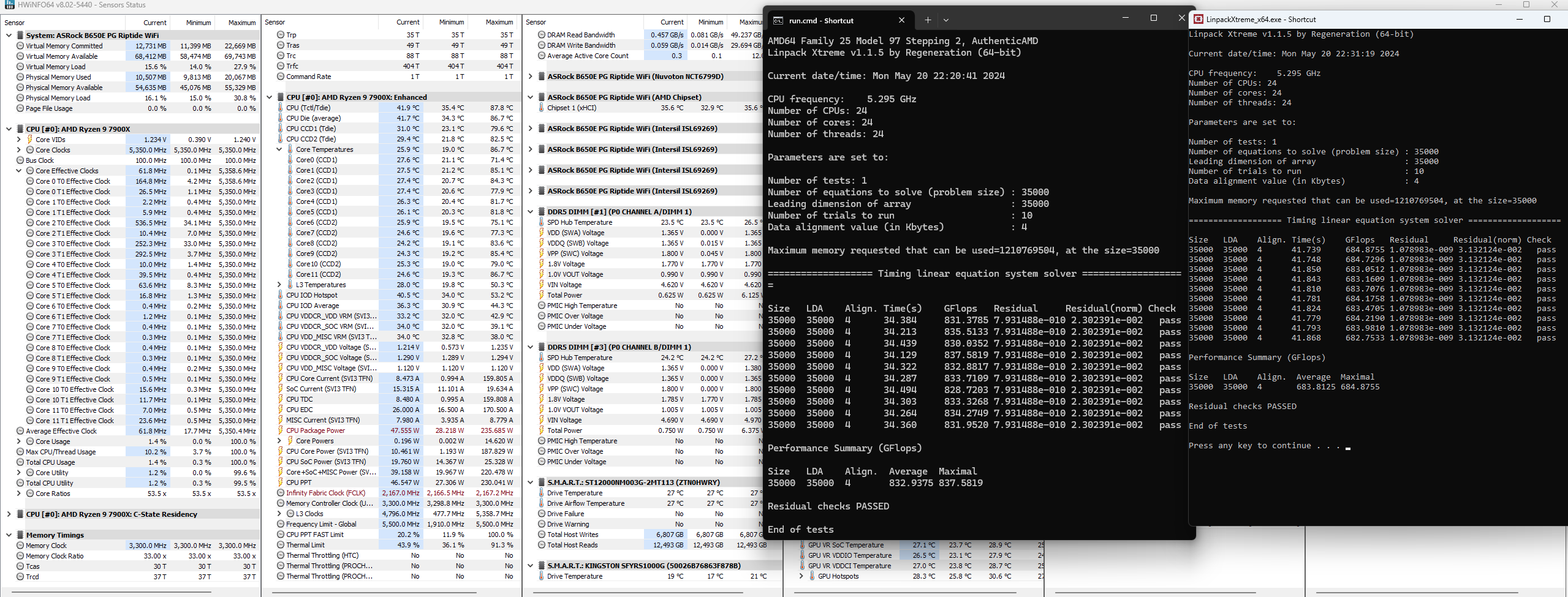Click the Virtual Memory Committed clock icon
The width and height of the screenshot is (1568, 597).
20,46
